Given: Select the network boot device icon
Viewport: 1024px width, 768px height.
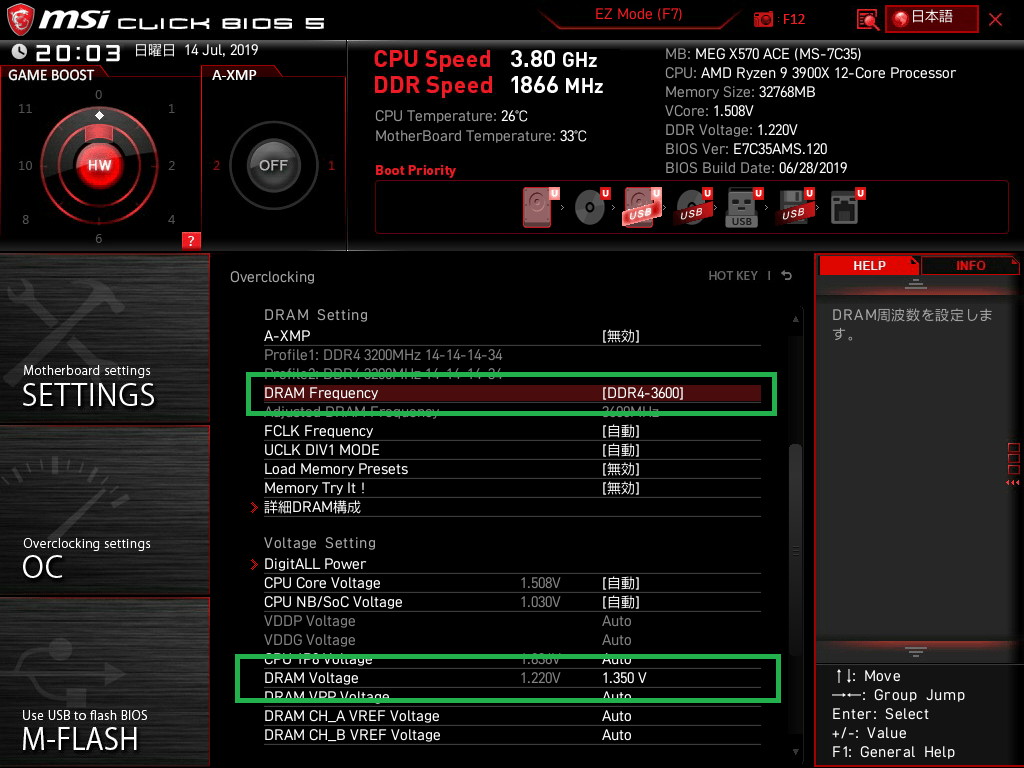Looking at the screenshot, I should point(847,207).
